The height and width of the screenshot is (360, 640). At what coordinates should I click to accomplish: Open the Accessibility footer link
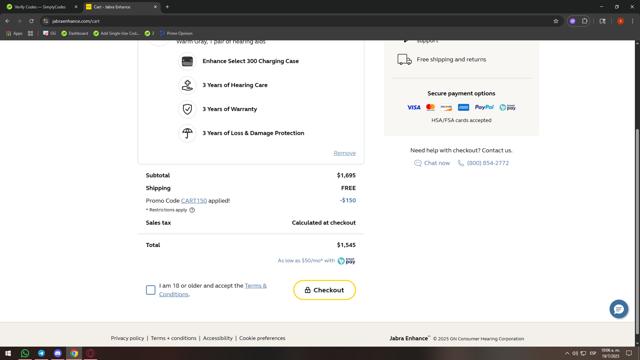tap(218, 338)
